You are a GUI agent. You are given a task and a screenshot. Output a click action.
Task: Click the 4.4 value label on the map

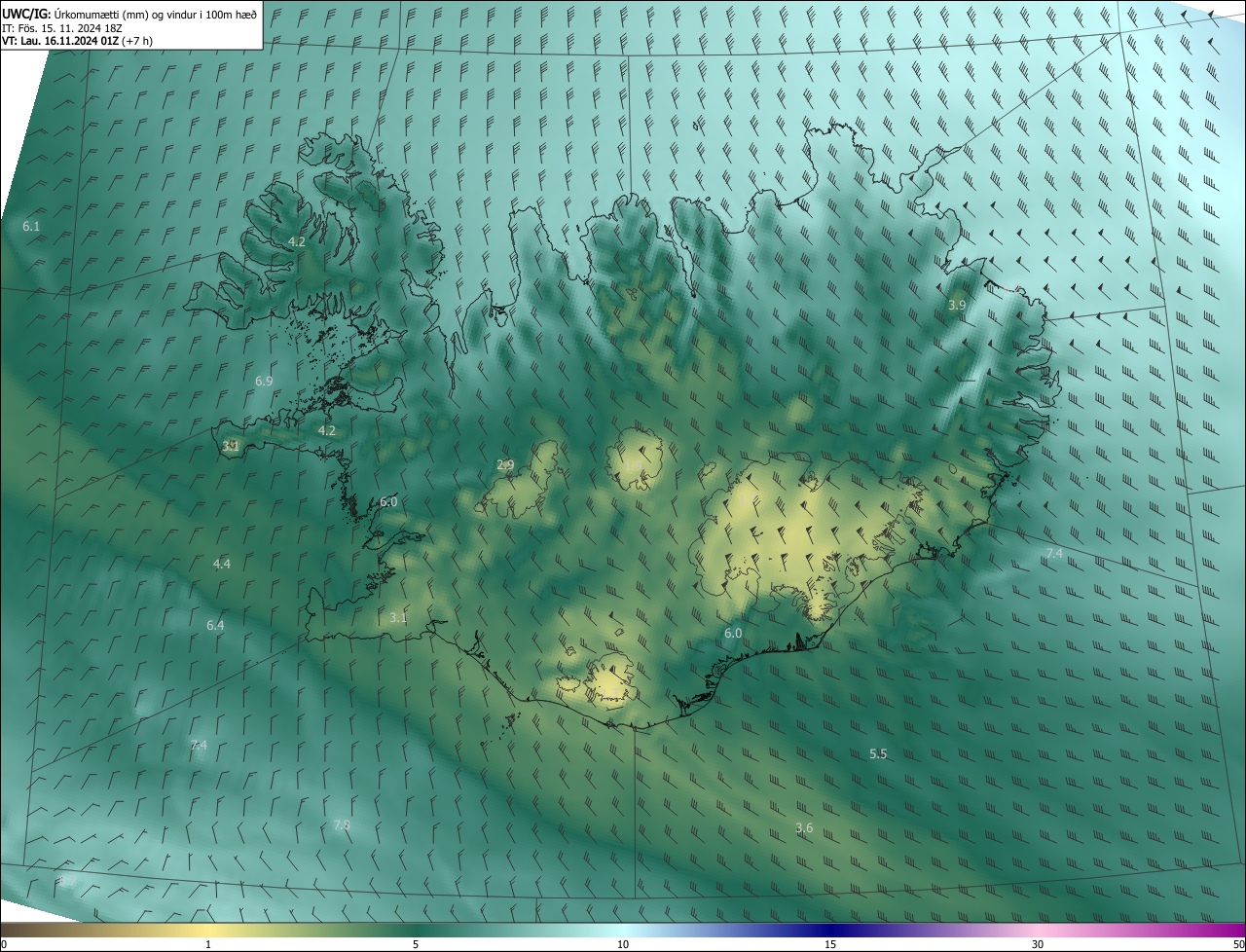[222, 564]
